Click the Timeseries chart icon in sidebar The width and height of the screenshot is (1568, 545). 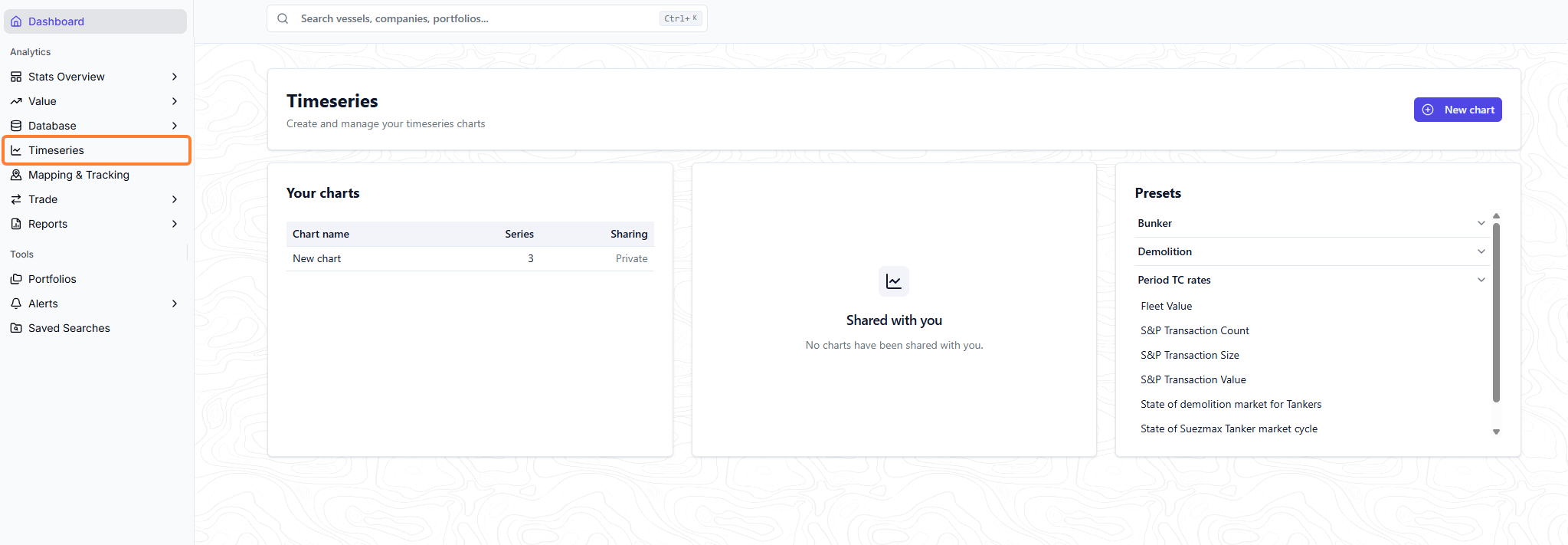(16, 150)
